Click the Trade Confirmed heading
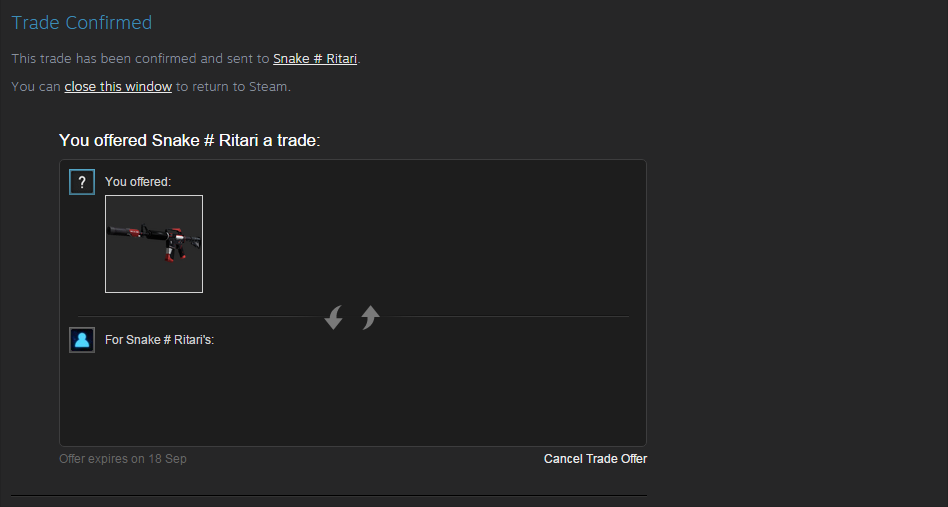948x507 pixels. point(82,22)
